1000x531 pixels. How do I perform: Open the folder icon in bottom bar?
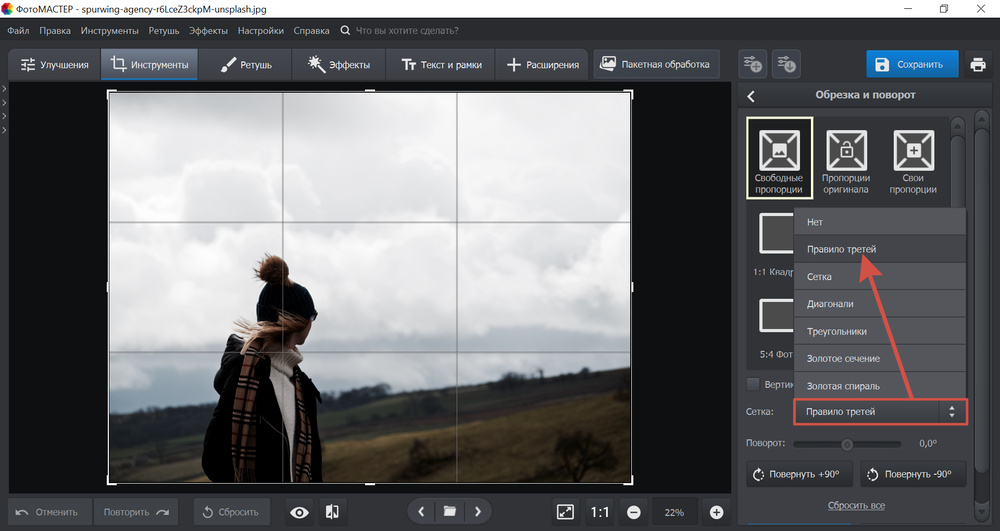[450, 512]
